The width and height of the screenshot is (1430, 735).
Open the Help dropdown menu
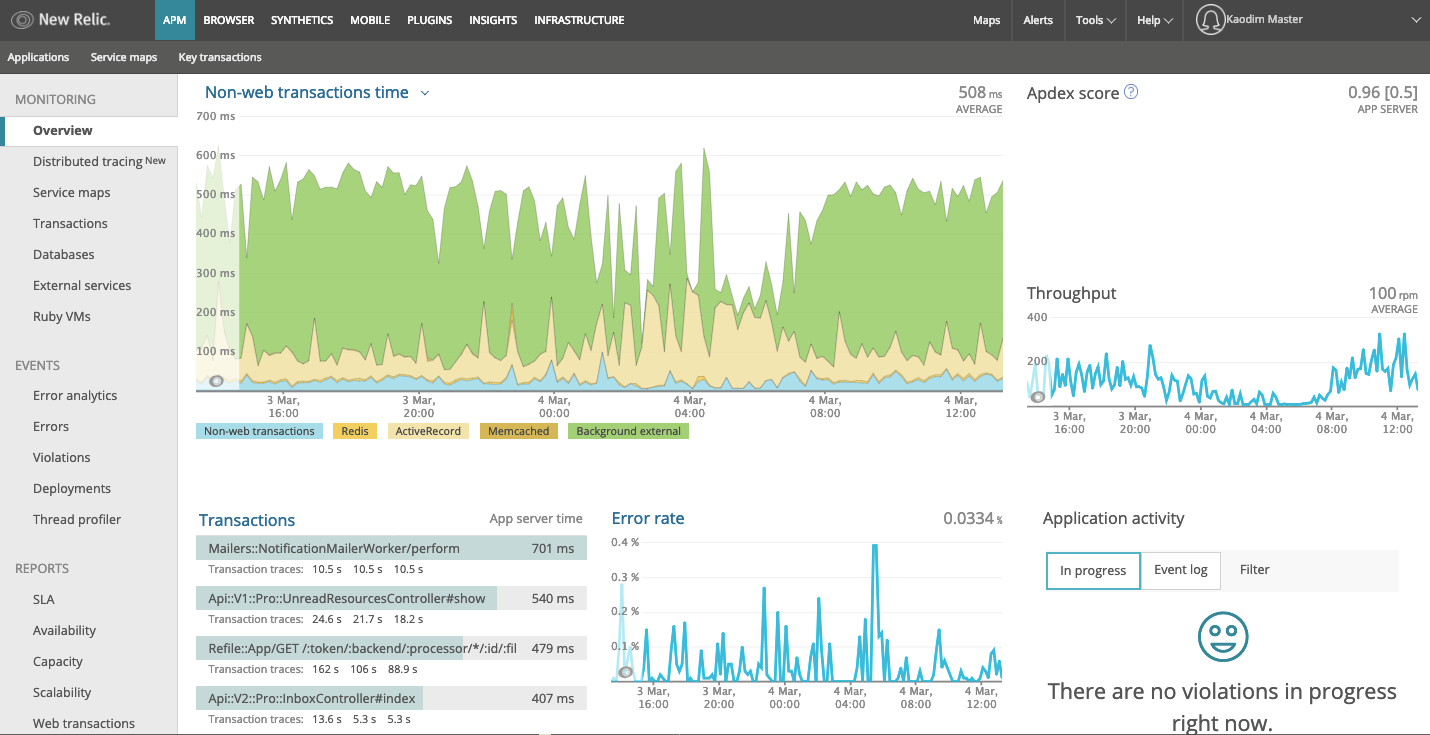click(1155, 20)
